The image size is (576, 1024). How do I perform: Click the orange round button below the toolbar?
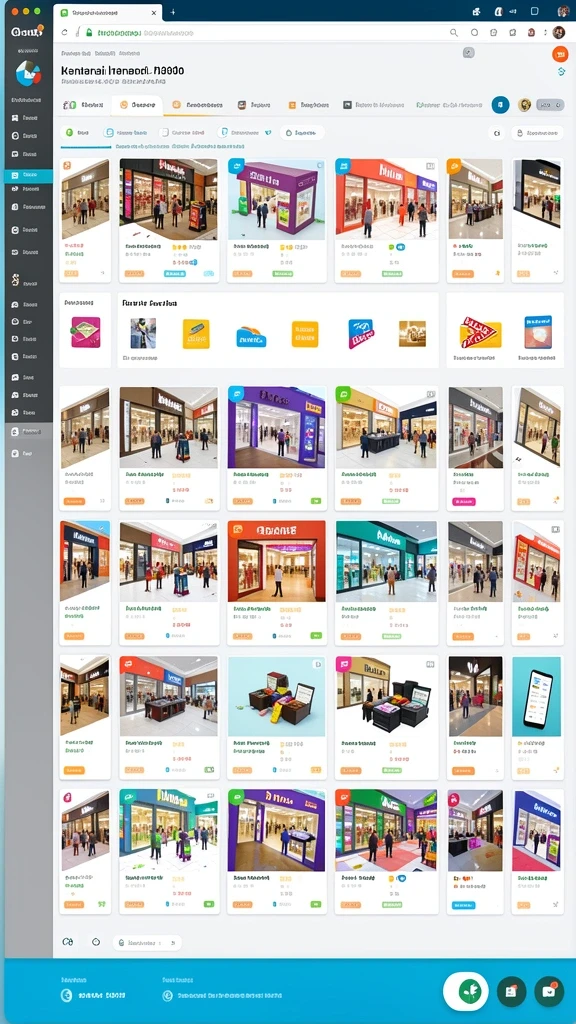pos(560,54)
